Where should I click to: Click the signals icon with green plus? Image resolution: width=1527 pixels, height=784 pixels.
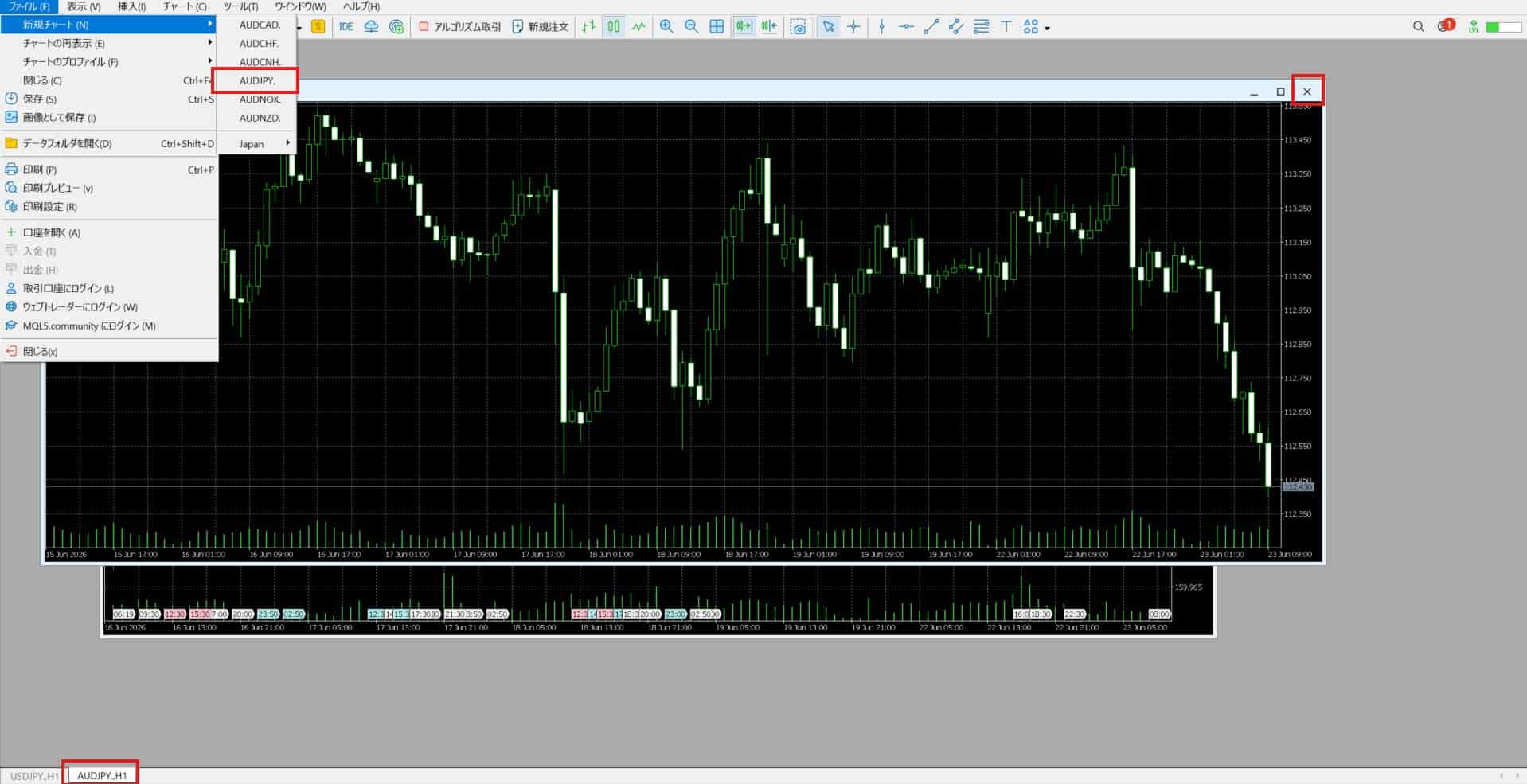coord(396,27)
